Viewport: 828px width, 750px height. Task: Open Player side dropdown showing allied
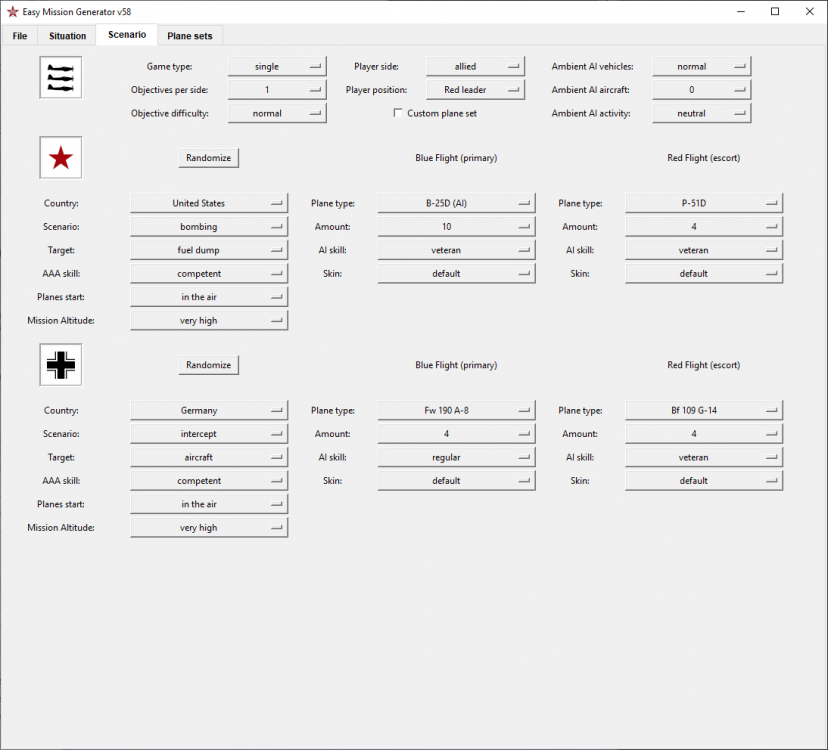(x=475, y=67)
